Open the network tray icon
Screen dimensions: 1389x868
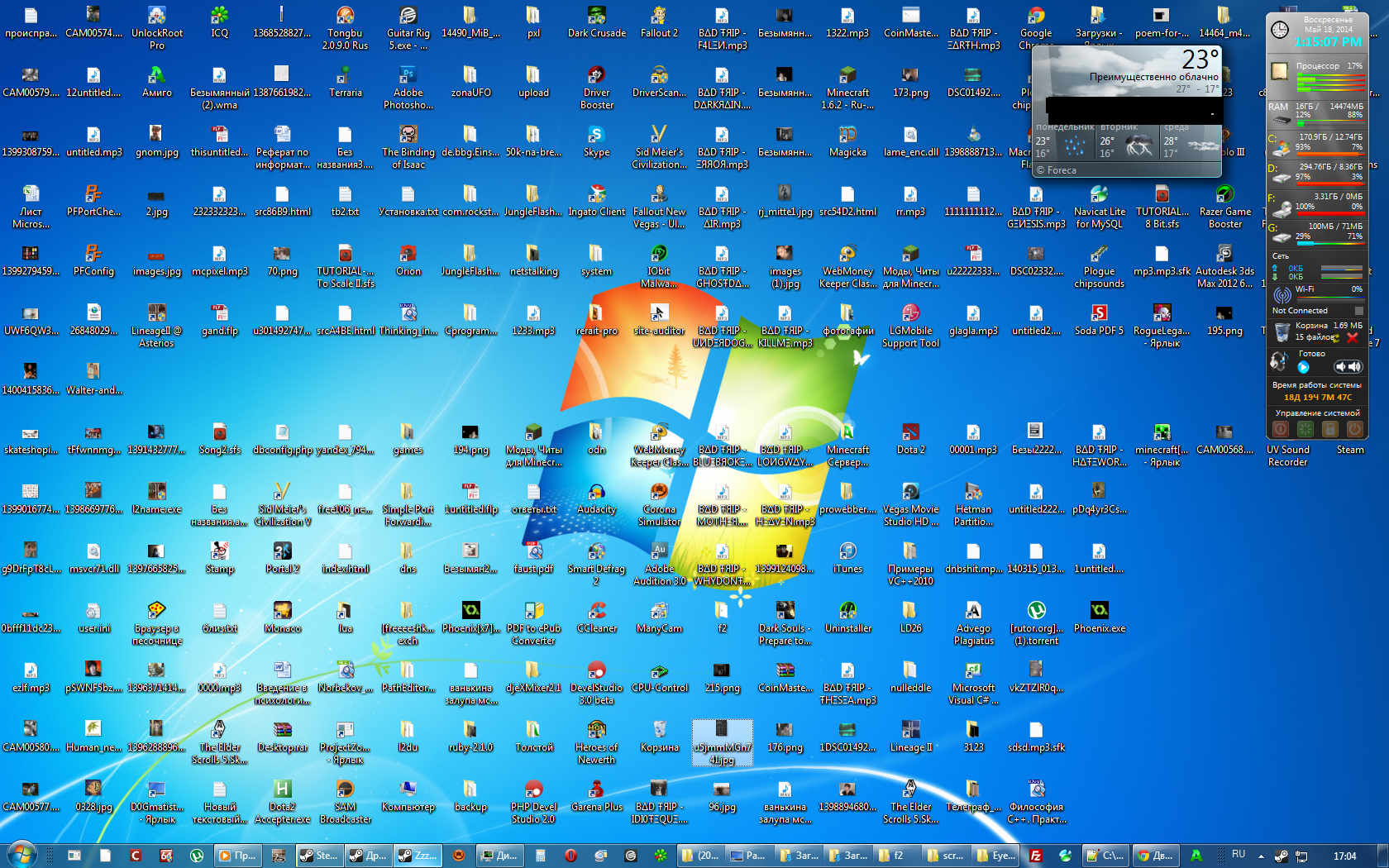point(1301,856)
